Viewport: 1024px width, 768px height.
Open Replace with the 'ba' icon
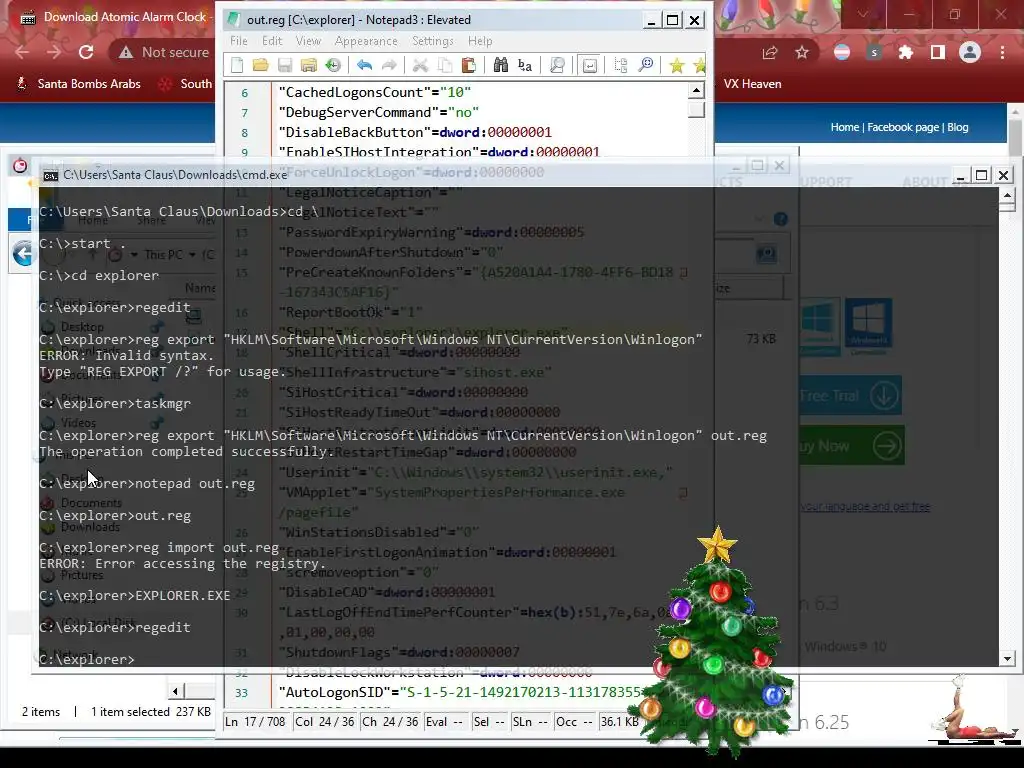click(524, 65)
